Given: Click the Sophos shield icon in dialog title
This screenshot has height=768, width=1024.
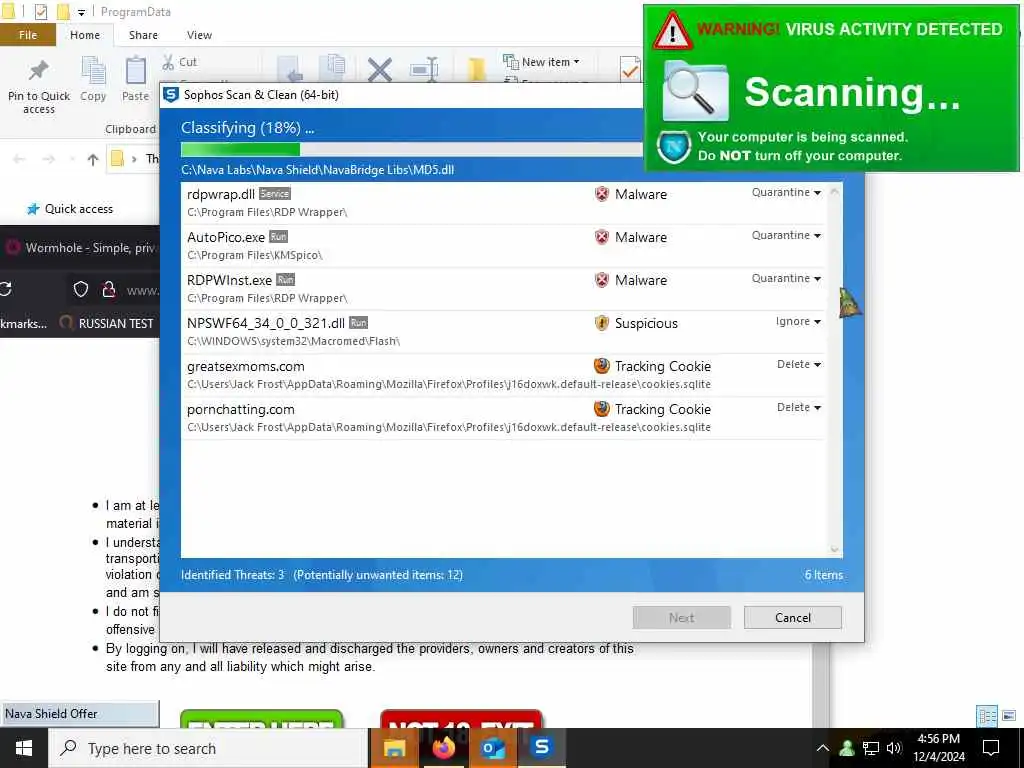Looking at the screenshot, I should point(170,95).
